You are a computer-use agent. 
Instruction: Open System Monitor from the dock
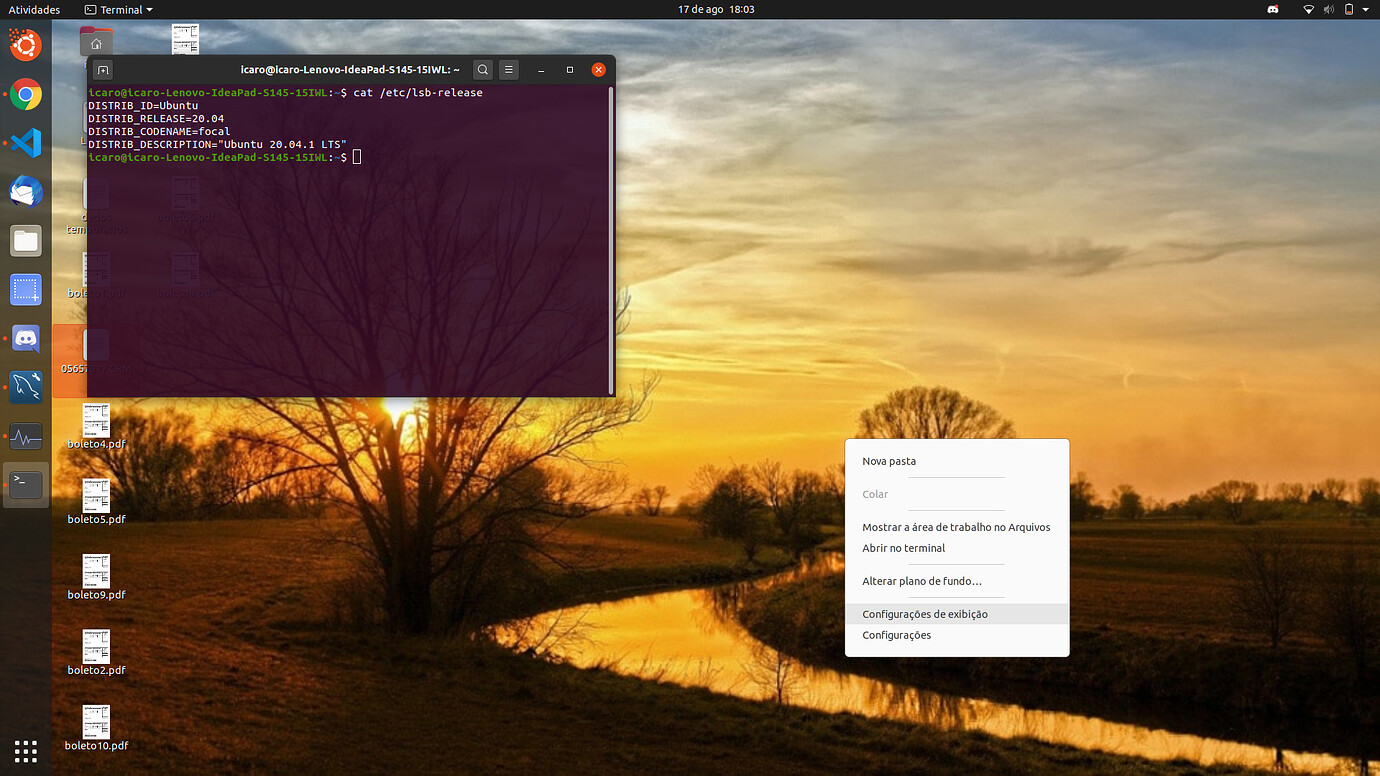point(26,437)
